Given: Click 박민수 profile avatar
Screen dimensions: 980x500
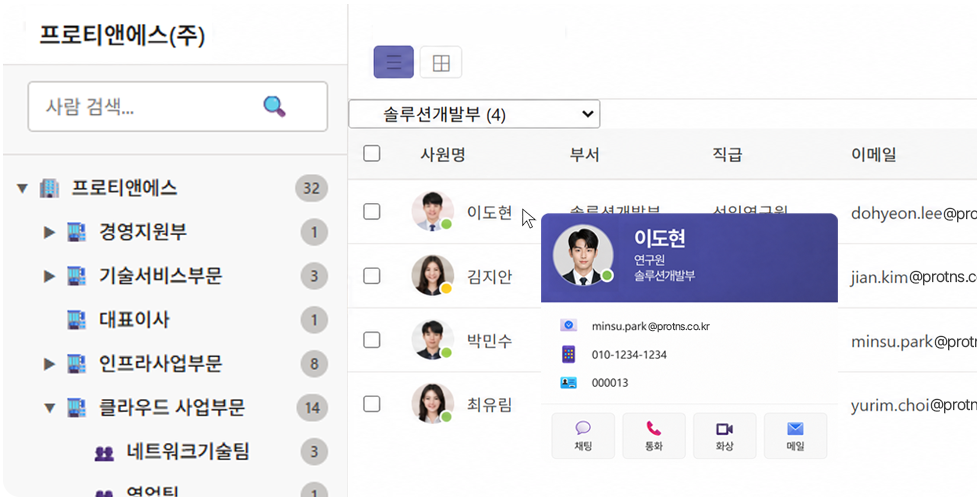Looking at the screenshot, I should 432,339.
